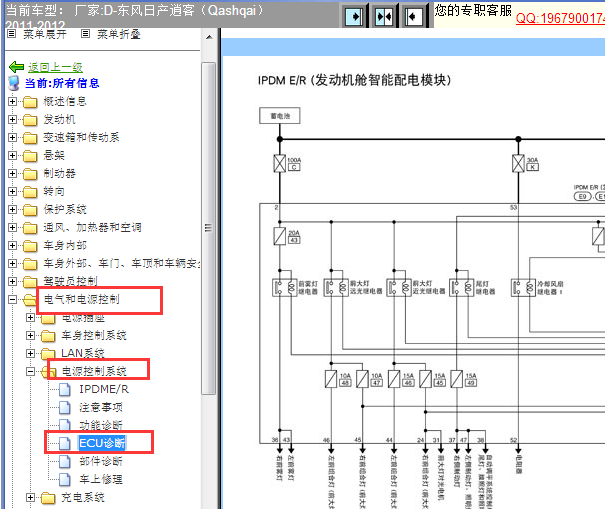Click folder icon next to 概述信息
The width and height of the screenshot is (605, 509).
click(x=30, y=102)
